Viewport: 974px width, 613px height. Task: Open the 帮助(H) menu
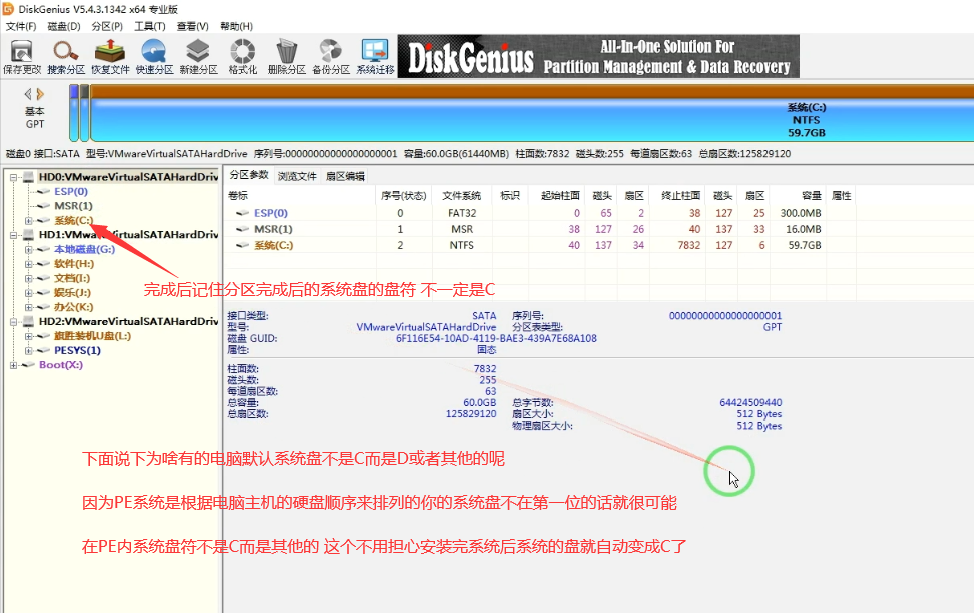(237, 26)
